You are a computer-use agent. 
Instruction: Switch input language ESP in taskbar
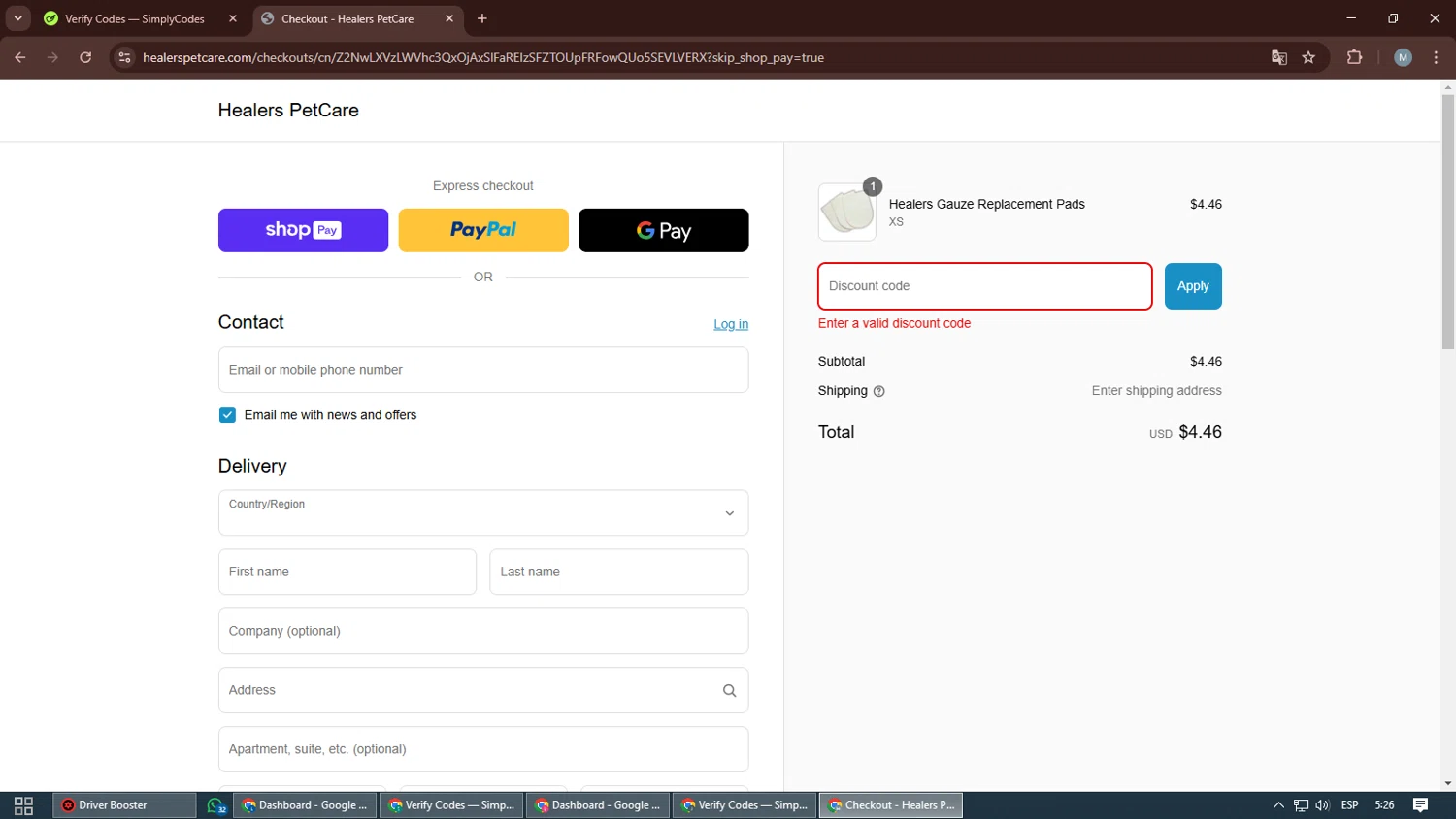coord(1349,805)
